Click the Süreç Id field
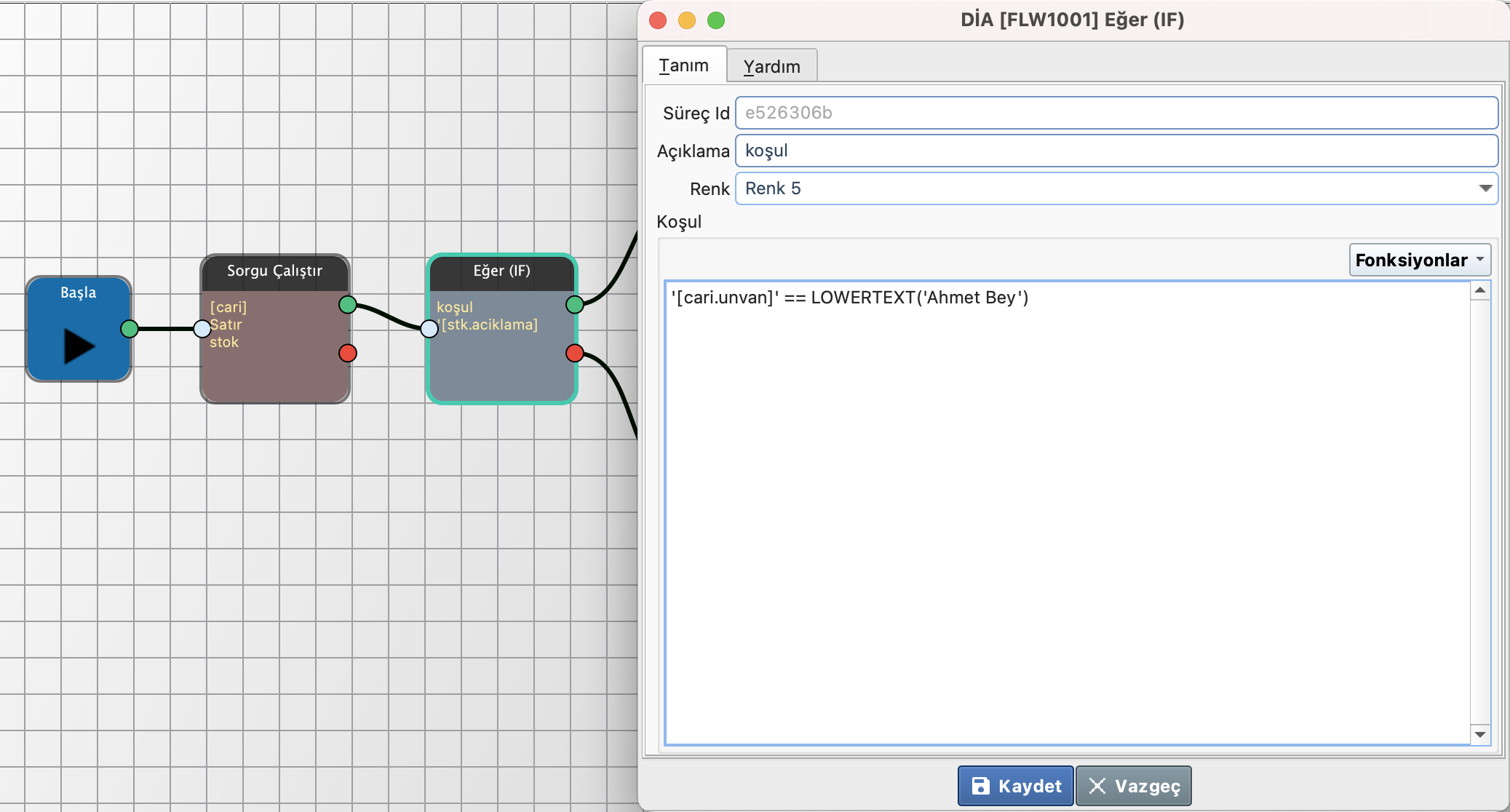The width and height of the screenshot is (1510, 812). click(x=1116, y=113)
